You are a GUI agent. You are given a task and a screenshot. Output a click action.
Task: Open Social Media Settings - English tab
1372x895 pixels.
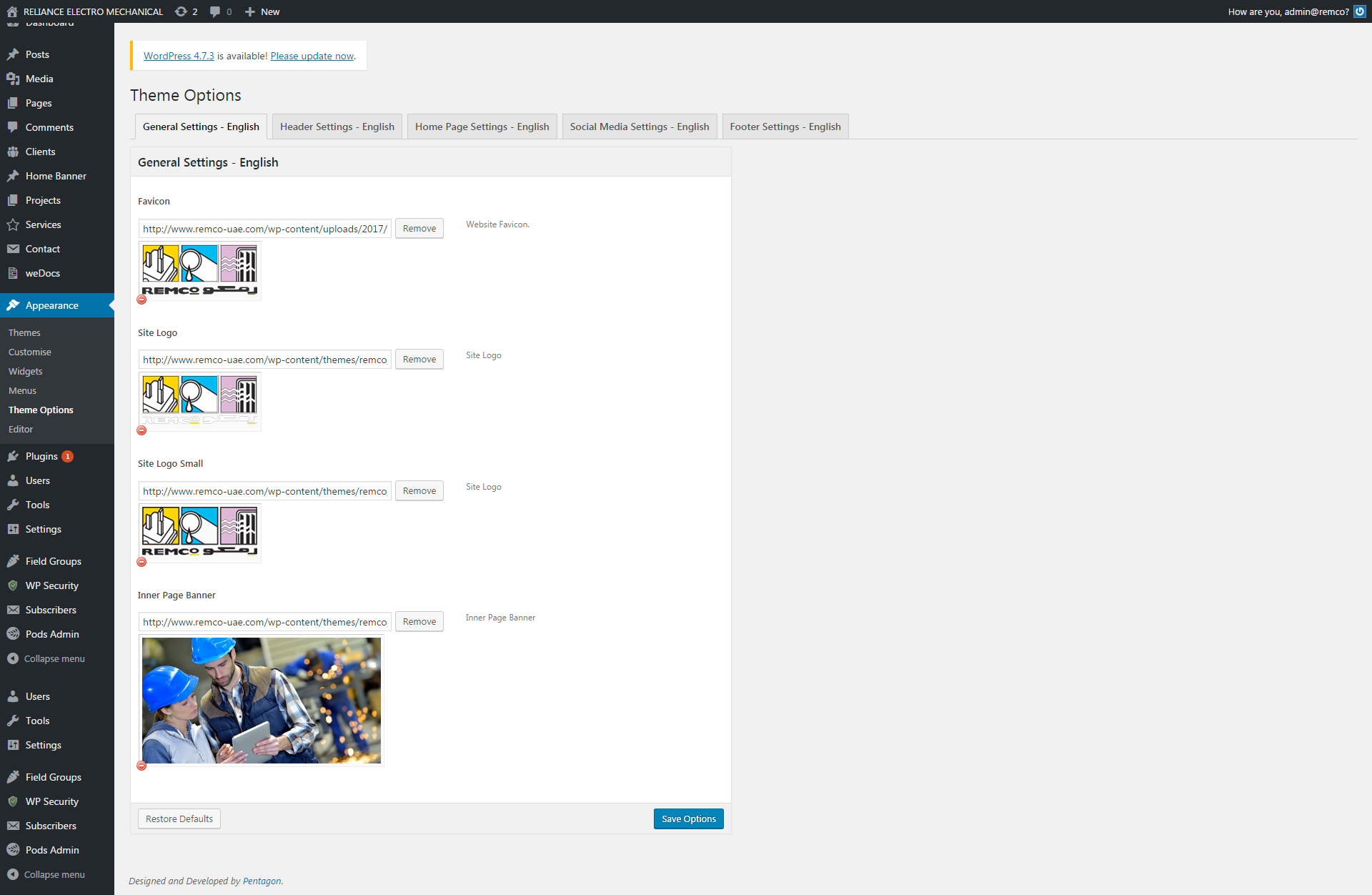tap(640, 127)
